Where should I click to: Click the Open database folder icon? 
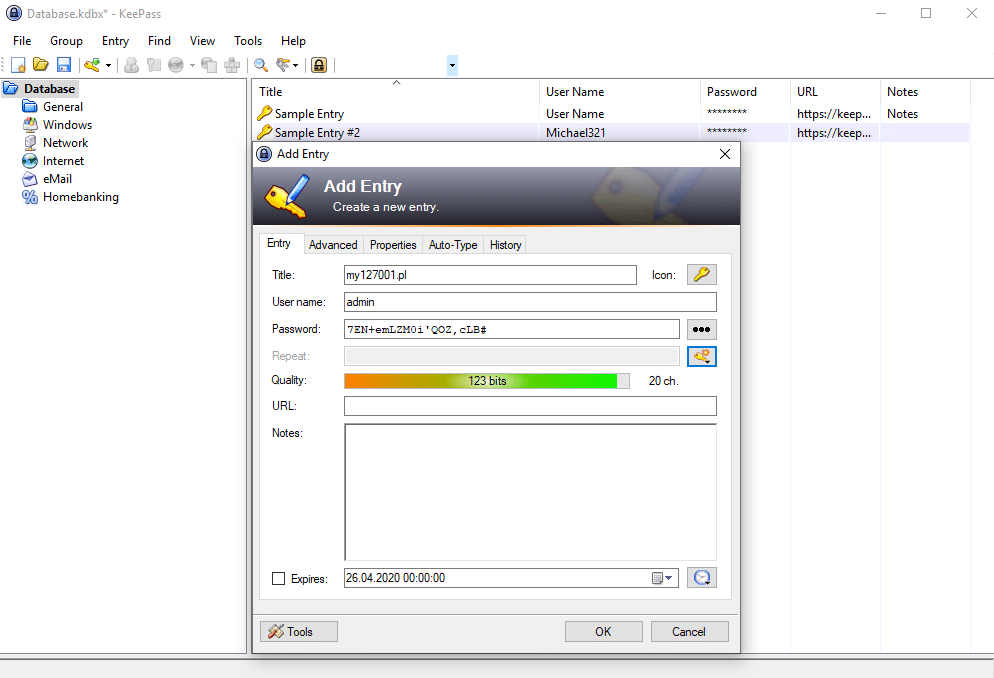click(x=41, y=65)
